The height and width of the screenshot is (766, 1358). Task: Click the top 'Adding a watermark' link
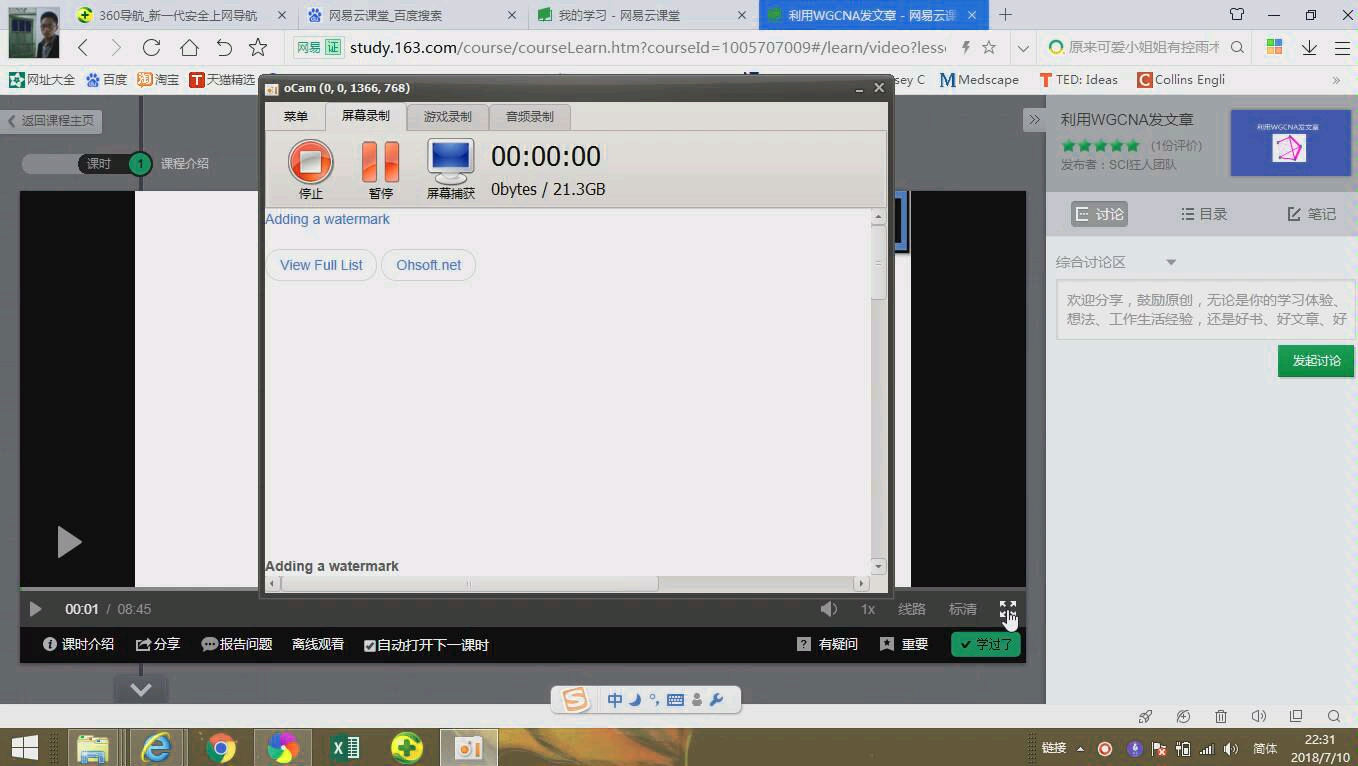click(327, 219)
